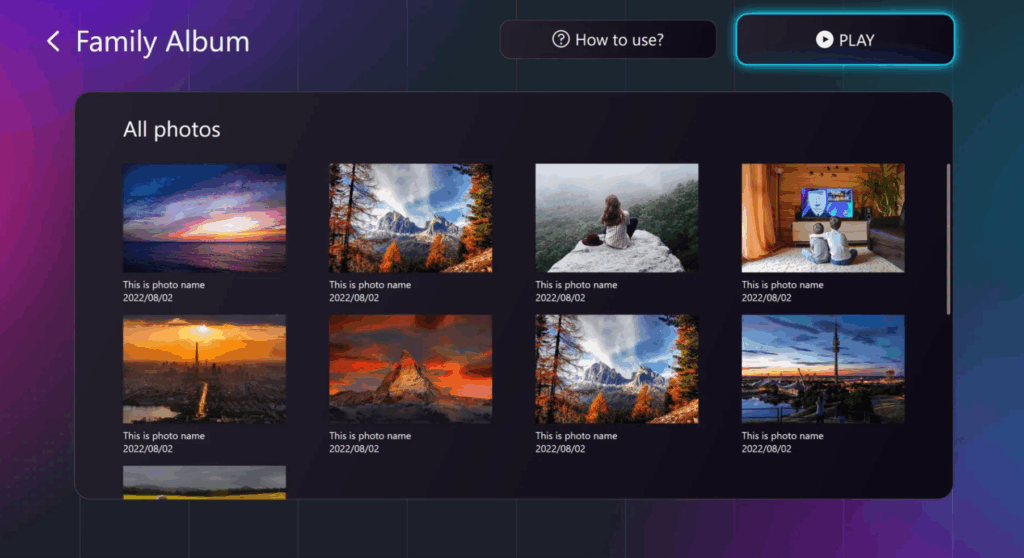Select the red sky mountain peak photo
This screenshot has width=1024, height=558.
pyautogui.click(x=410, y=369)
